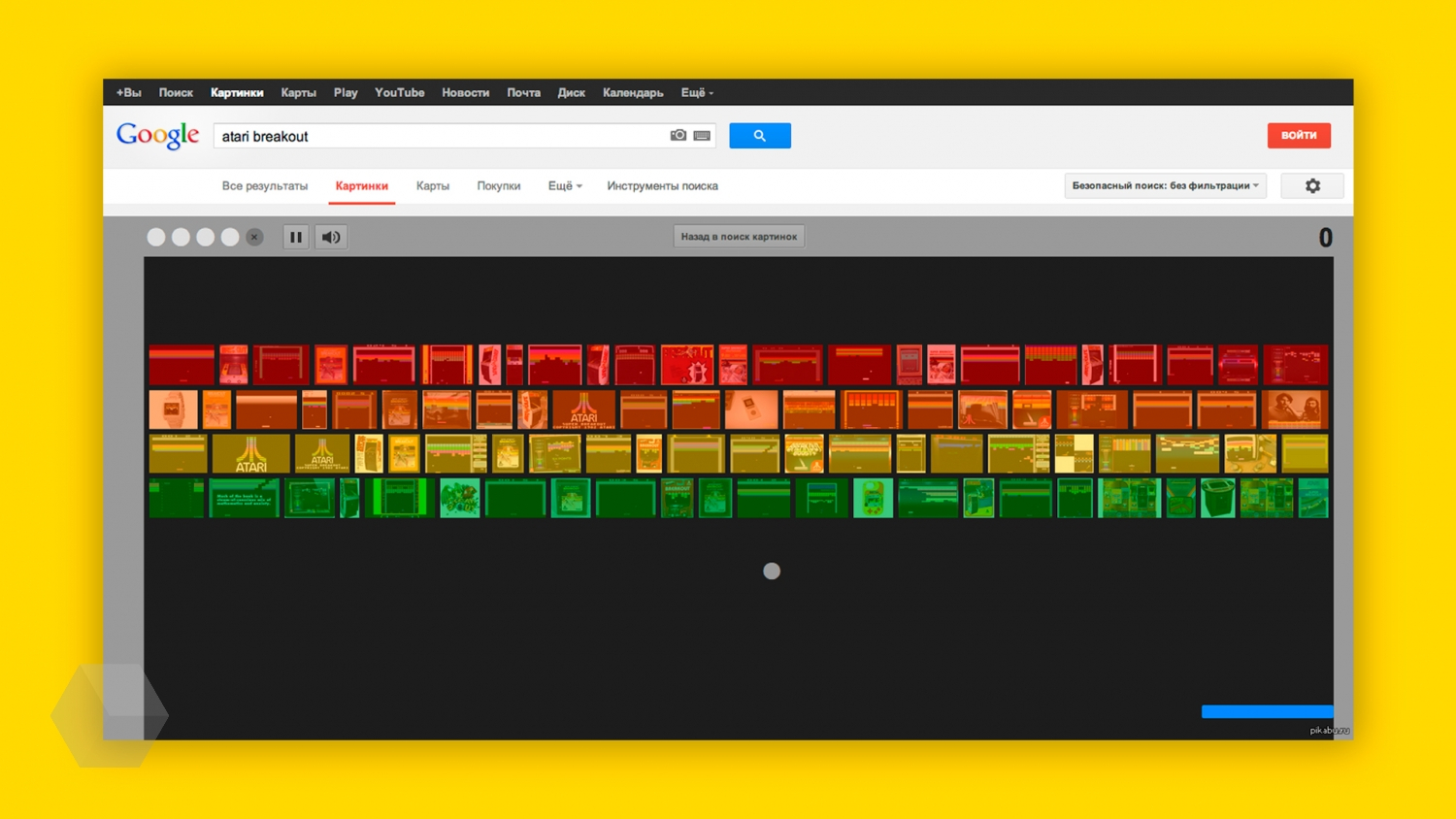
Task: Click Поиск in top bar
Action: 176,93
